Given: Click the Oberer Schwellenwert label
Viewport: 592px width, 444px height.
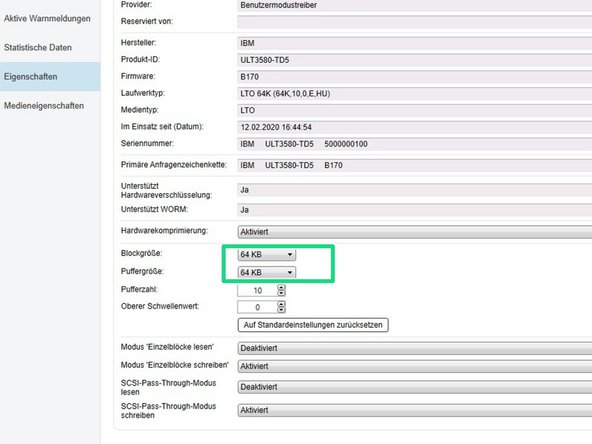Looking at the screenshot, I should [x=160, y=306].
